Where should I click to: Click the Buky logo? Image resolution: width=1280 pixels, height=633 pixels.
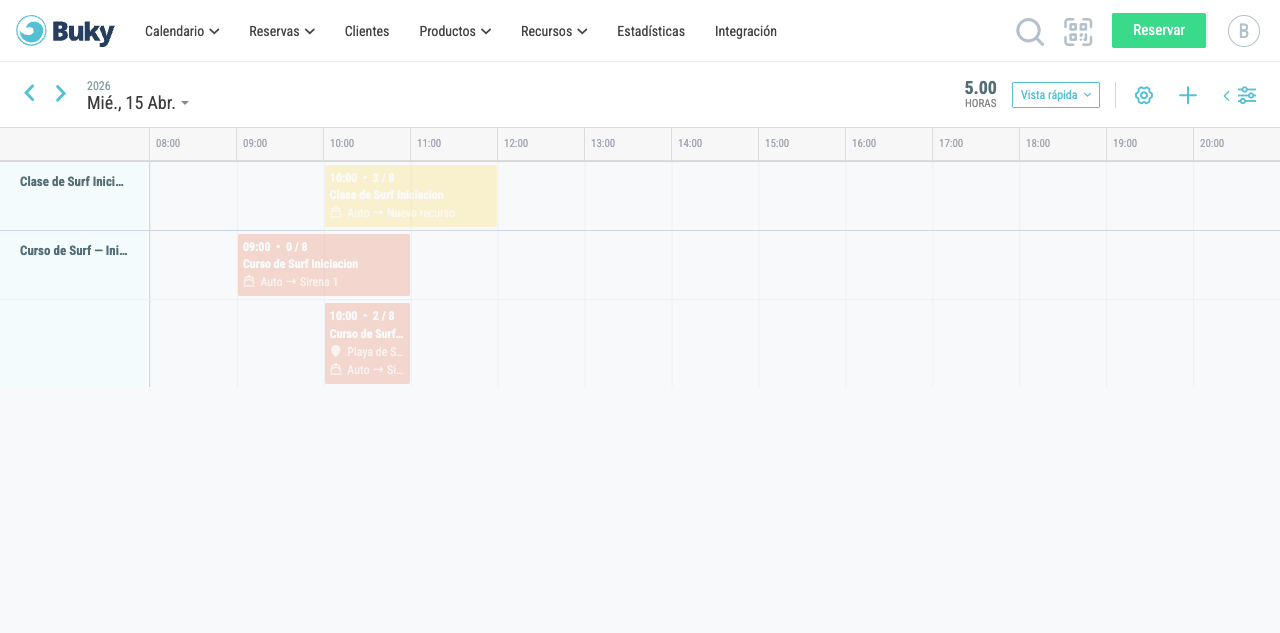point(65,31)
